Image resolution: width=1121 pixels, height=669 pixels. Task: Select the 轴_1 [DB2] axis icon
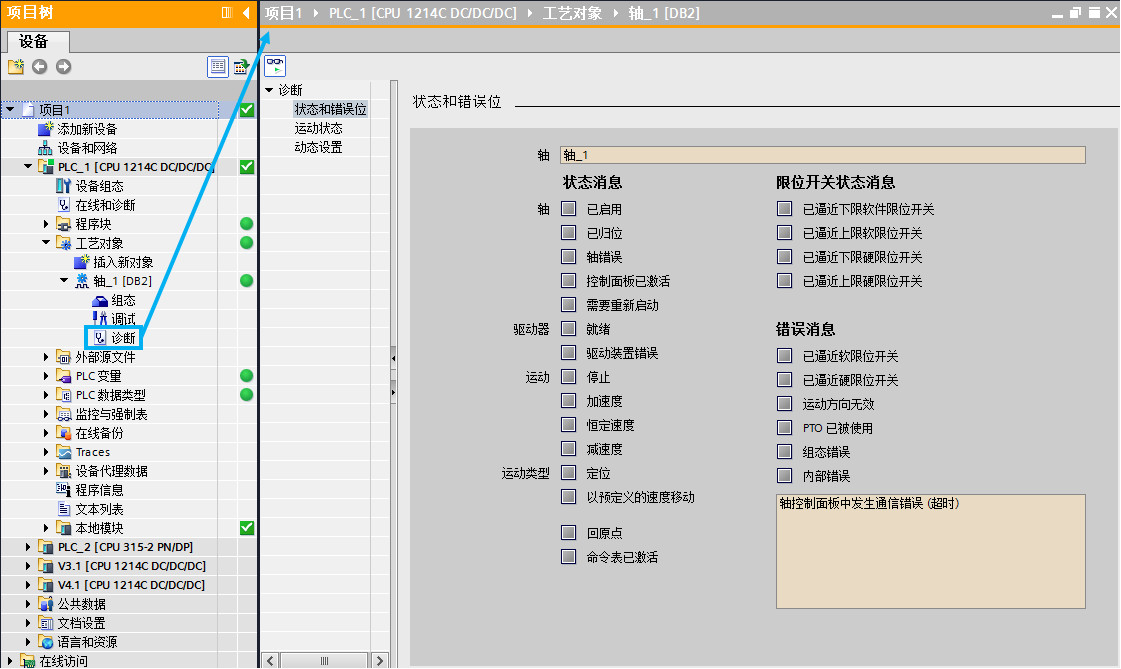pos(82,281)
